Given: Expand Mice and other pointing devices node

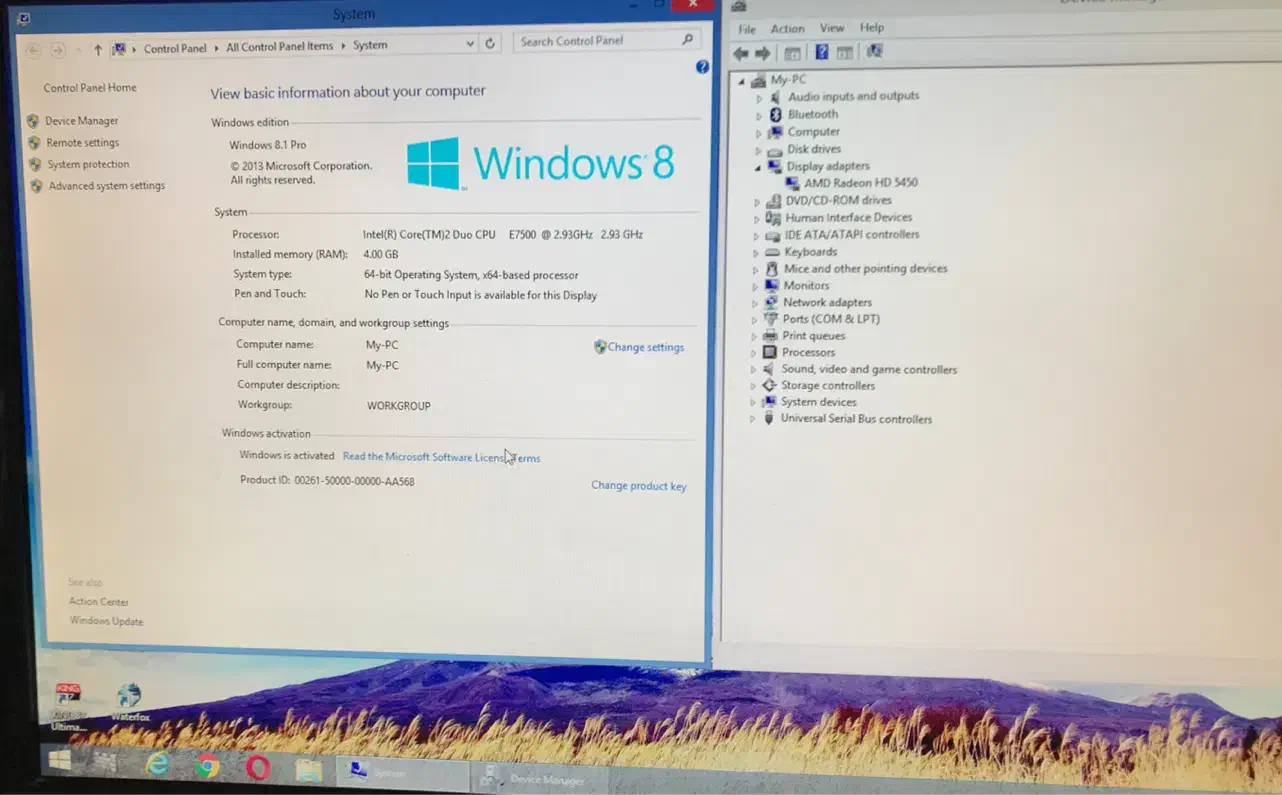Looking at the screenshot, I should tap(755, 270).
